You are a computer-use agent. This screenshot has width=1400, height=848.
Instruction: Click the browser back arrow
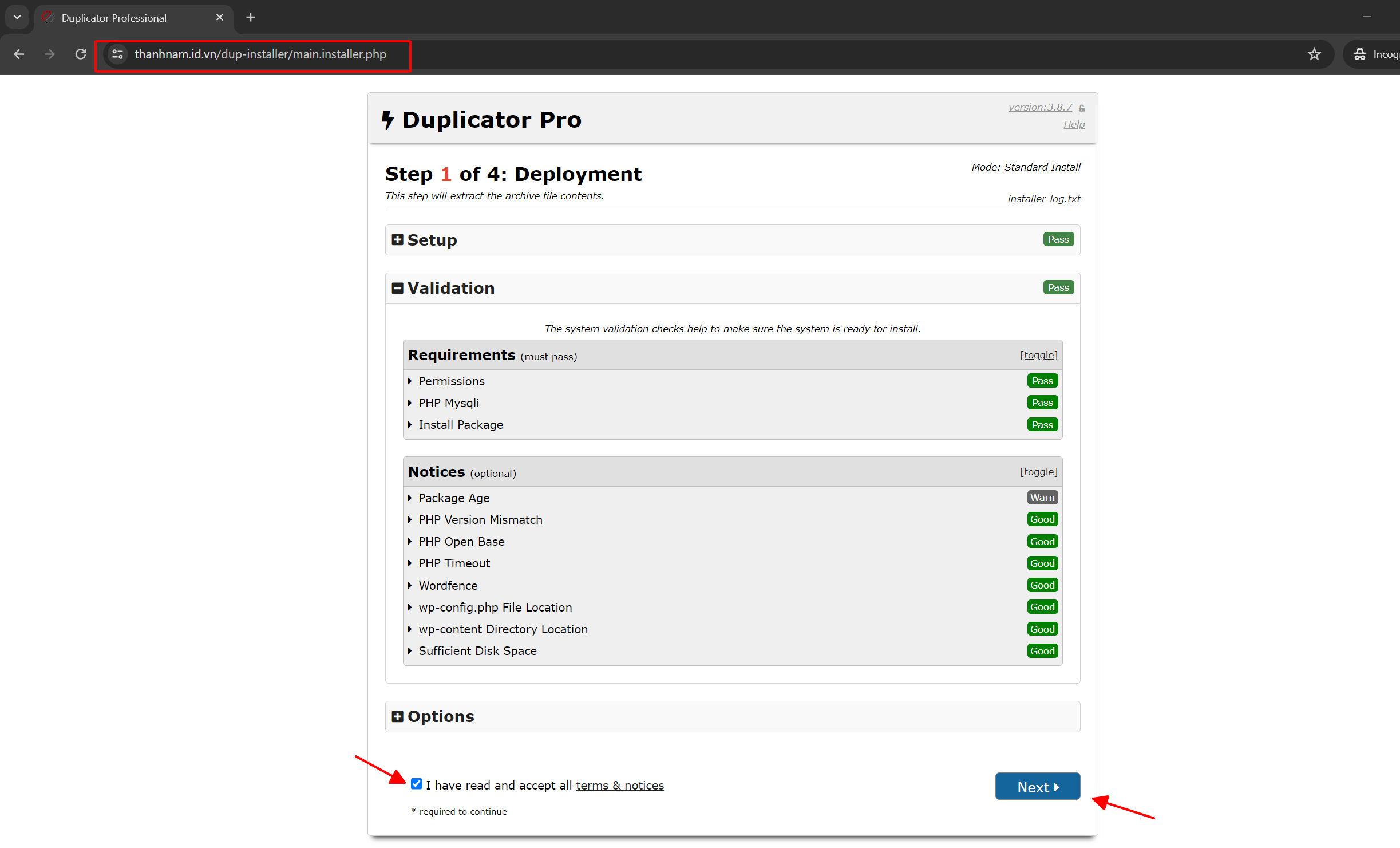[x=19, y=54]
